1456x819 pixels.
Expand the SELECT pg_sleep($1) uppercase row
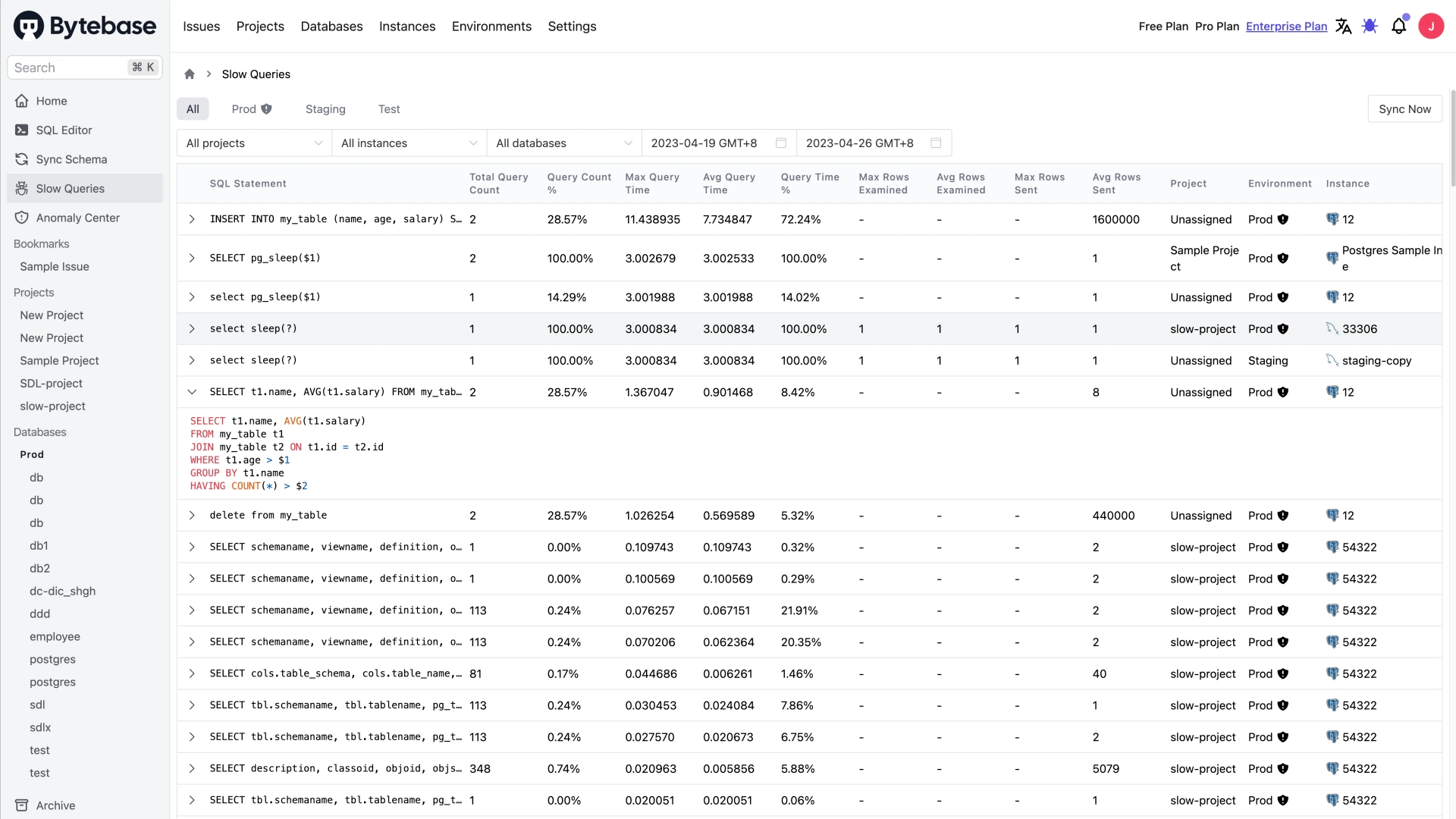(x=192, y=258)
